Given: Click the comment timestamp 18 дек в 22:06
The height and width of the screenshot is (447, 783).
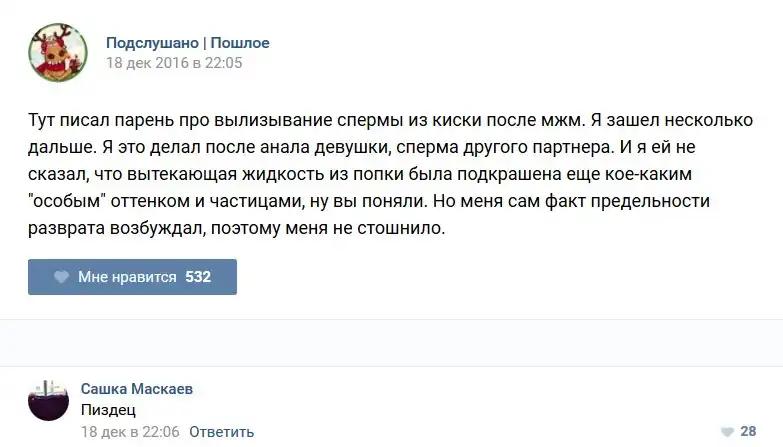Looking at the screenshot, I should point(129,432).
